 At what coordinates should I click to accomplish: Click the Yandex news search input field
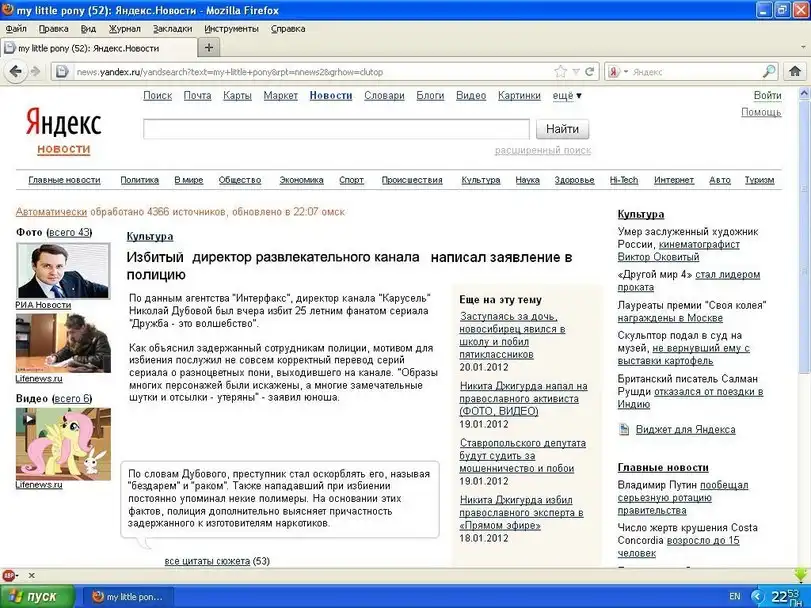[x=336, y=129]
